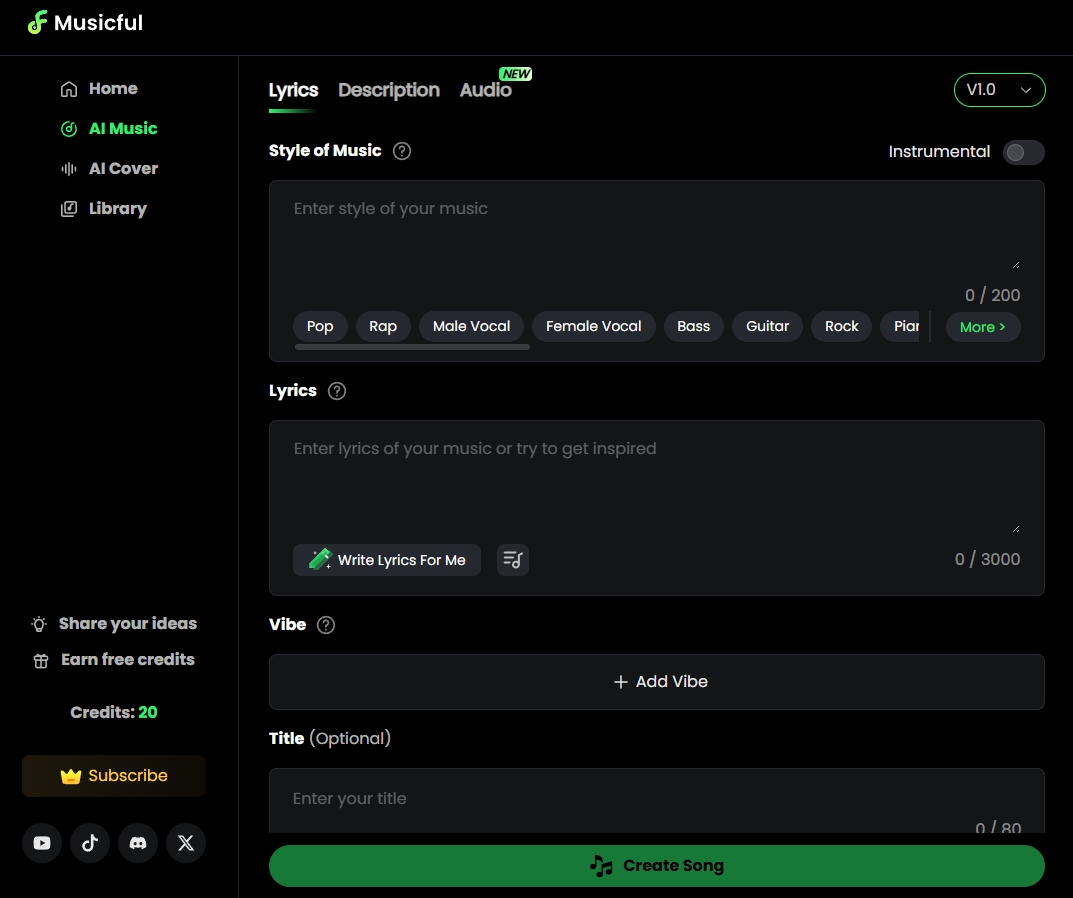Click the Home house icon

69,89
